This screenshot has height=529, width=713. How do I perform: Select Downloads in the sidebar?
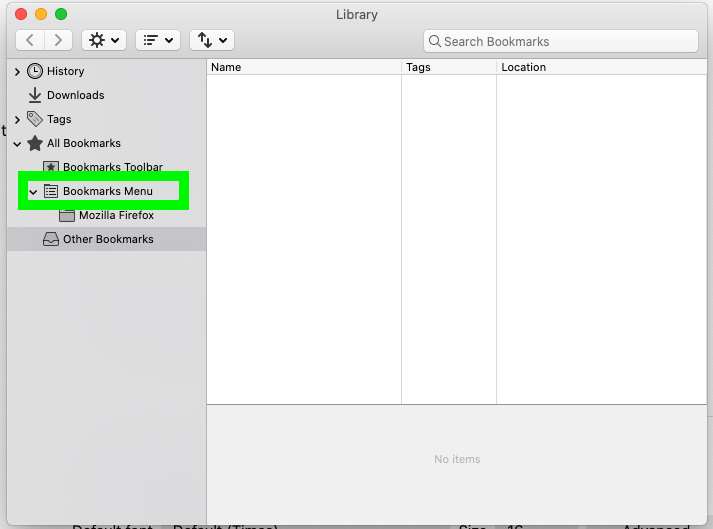click(75, 95)
